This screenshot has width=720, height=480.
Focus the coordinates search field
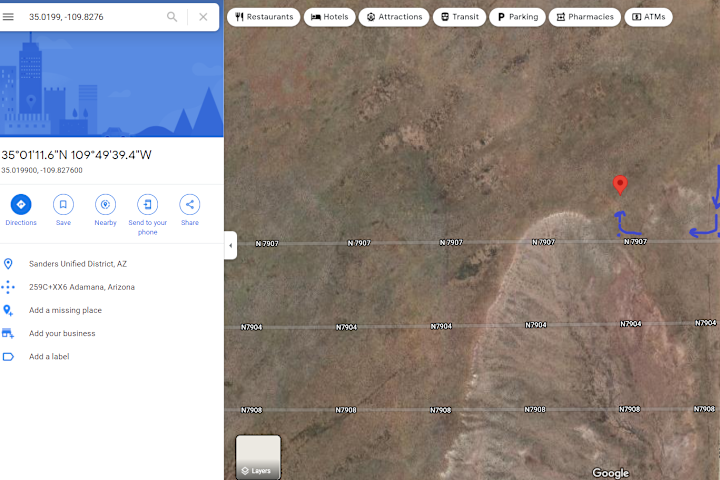tap(94, 17)
